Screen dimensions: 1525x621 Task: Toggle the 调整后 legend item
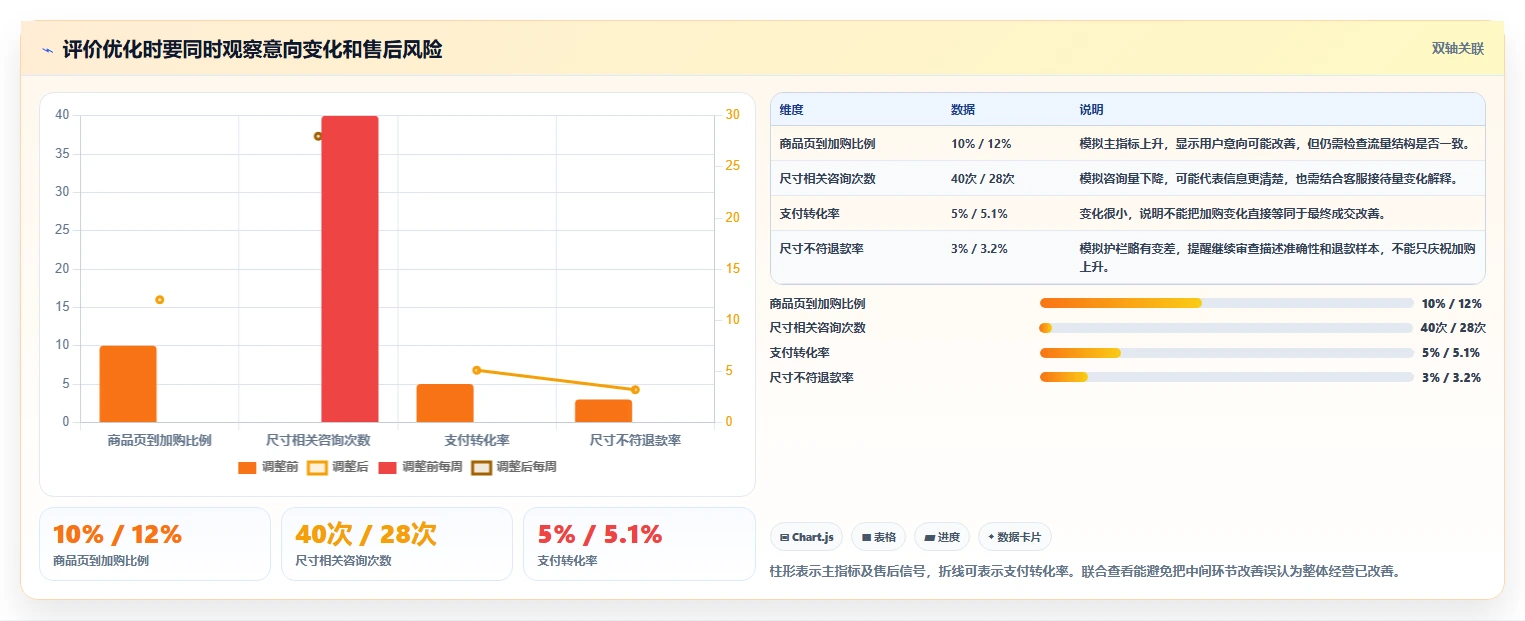coord(337,467)
